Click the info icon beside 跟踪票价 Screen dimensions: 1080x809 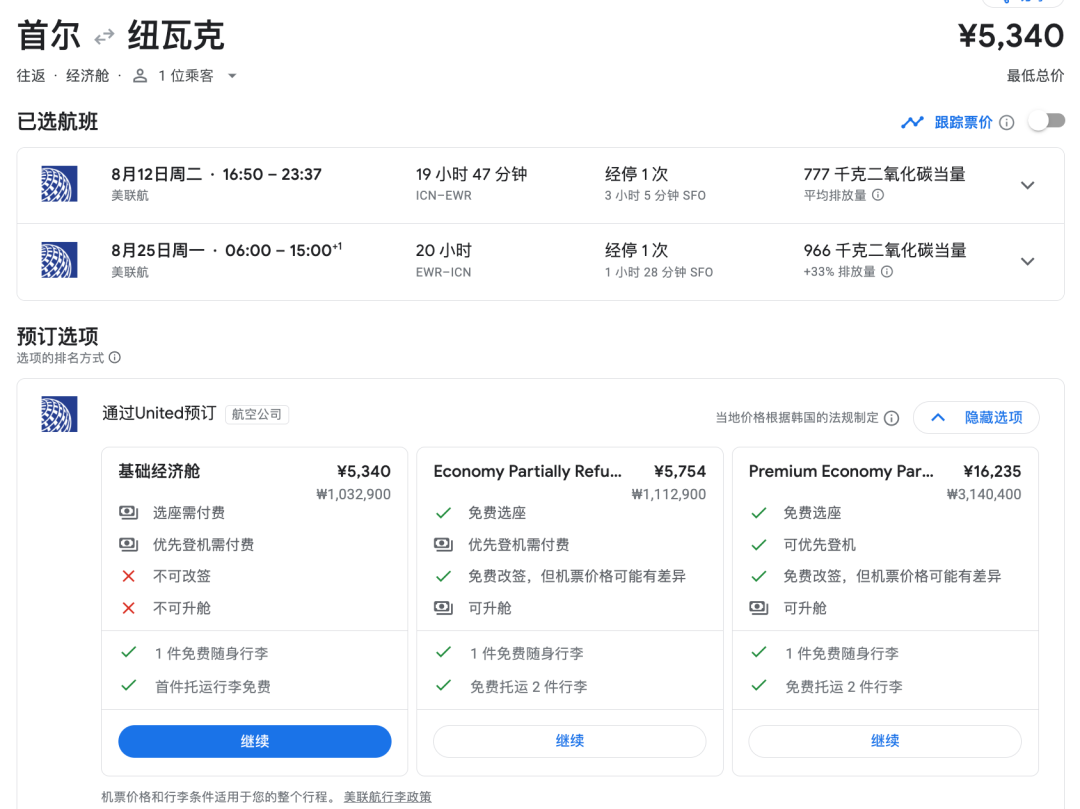click(1007, 123)
